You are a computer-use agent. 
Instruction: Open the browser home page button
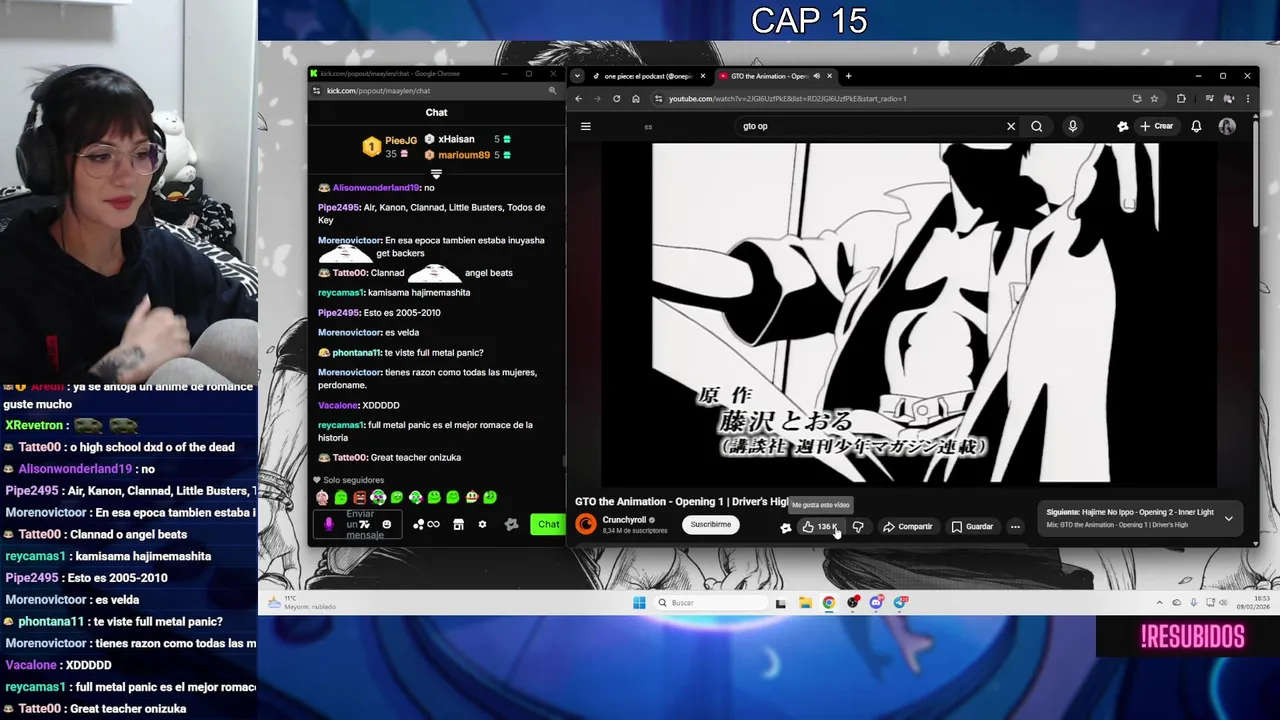pyautogui.click(x=636, y=99)
